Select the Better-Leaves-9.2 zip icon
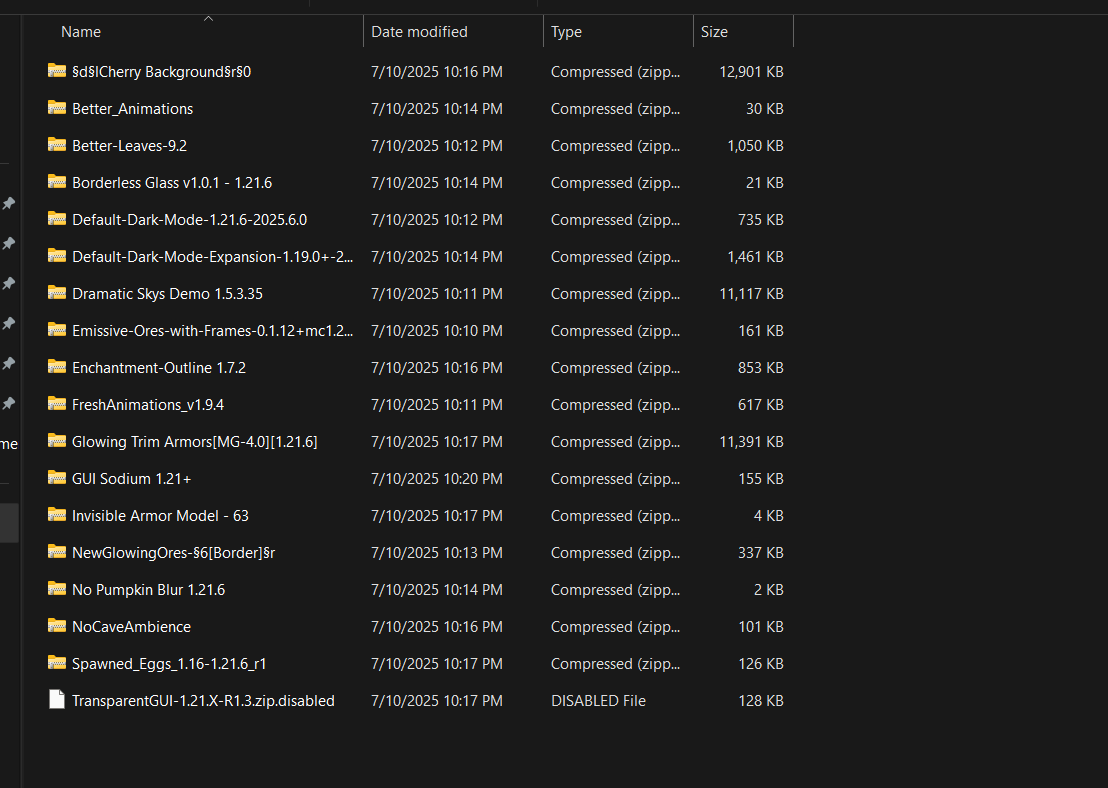 (x=57, y=145)
